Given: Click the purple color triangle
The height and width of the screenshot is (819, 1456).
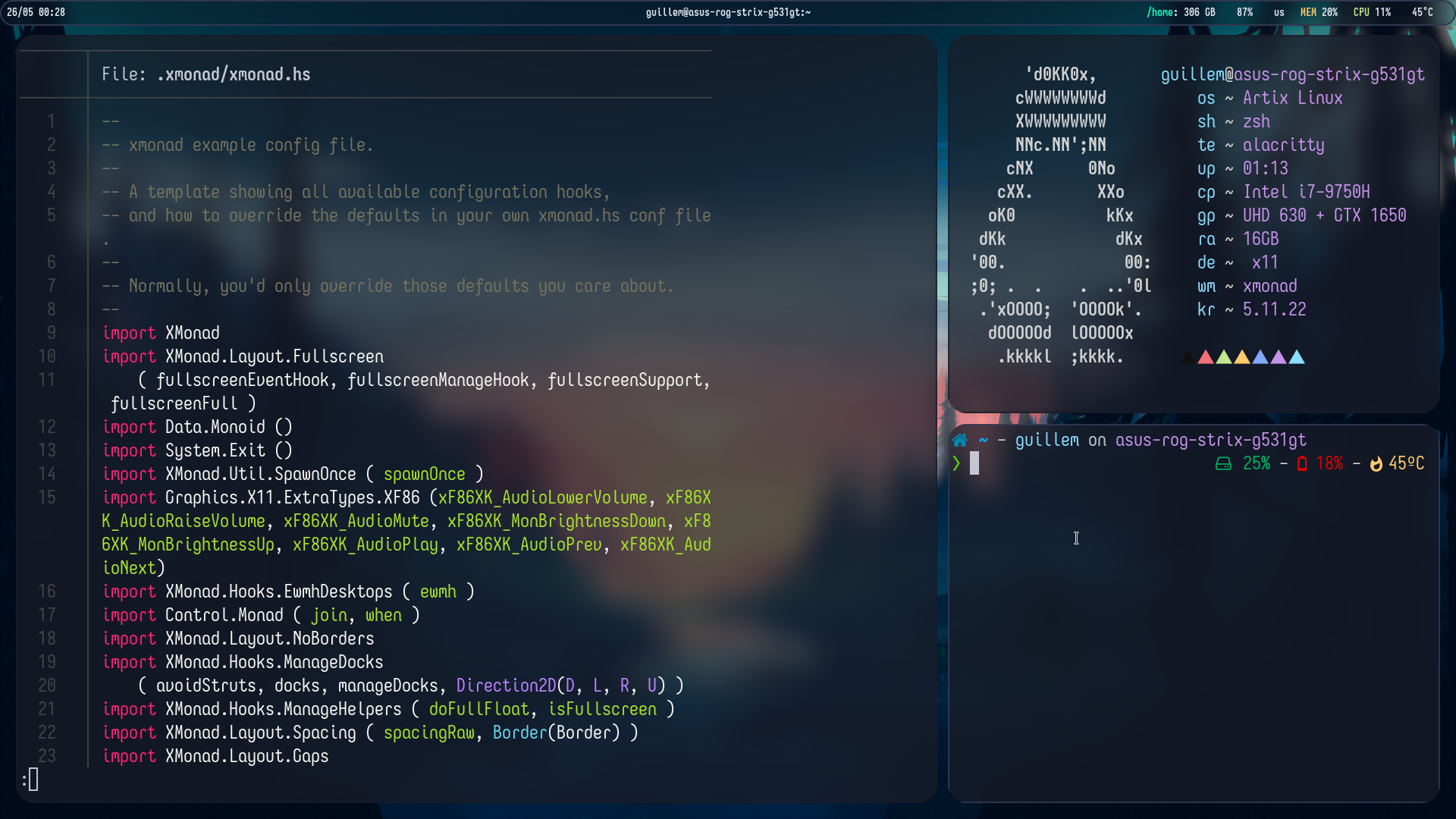Looking at the screenshot, I should point(1279,357).
